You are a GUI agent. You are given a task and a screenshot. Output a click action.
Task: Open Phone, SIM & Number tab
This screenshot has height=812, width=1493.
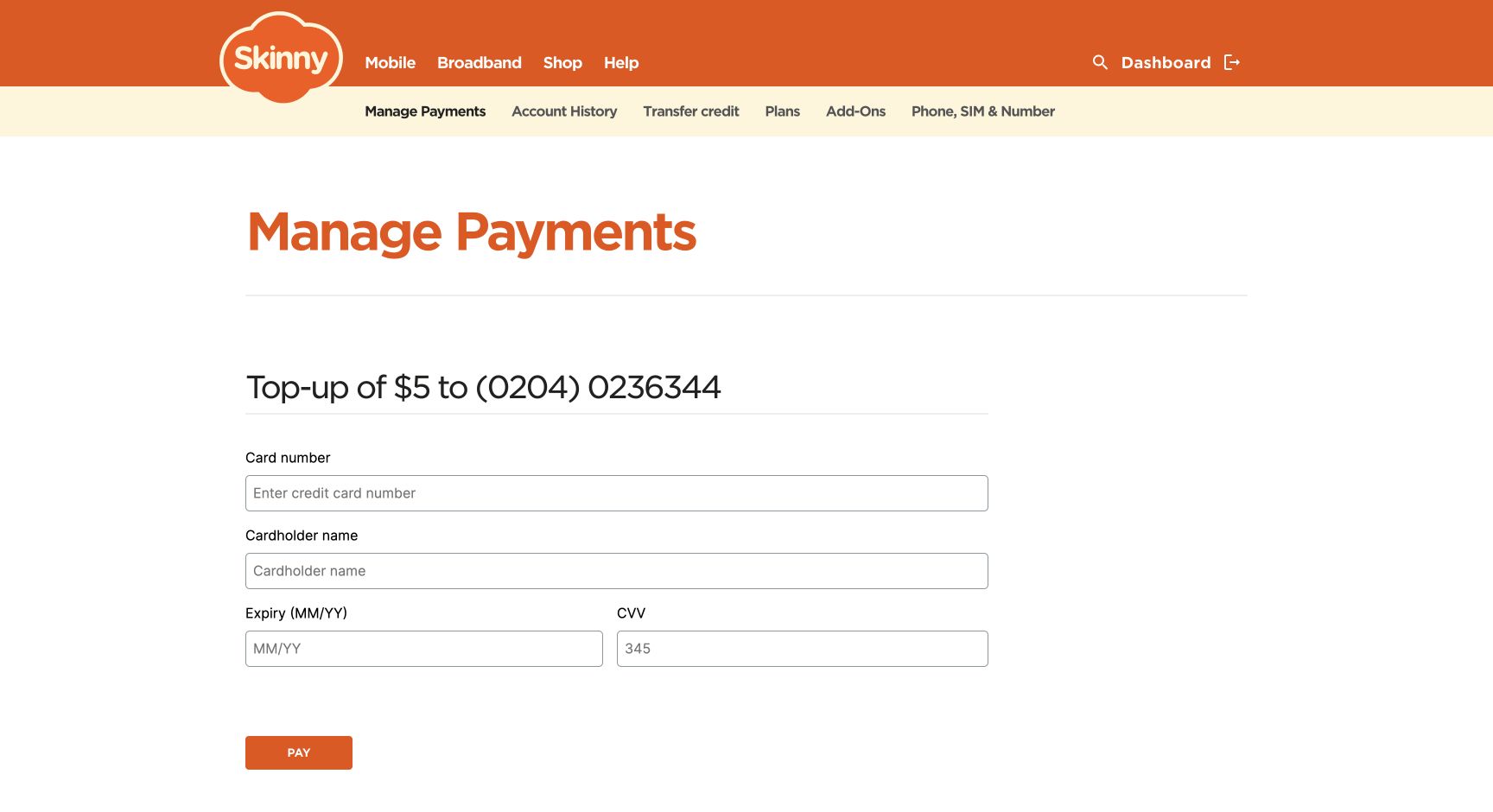(x=983, y=111)
